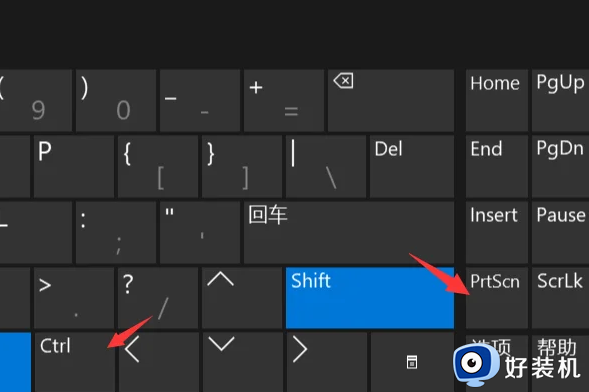
Task: Click the Insert key
Action: click(497, 232)
